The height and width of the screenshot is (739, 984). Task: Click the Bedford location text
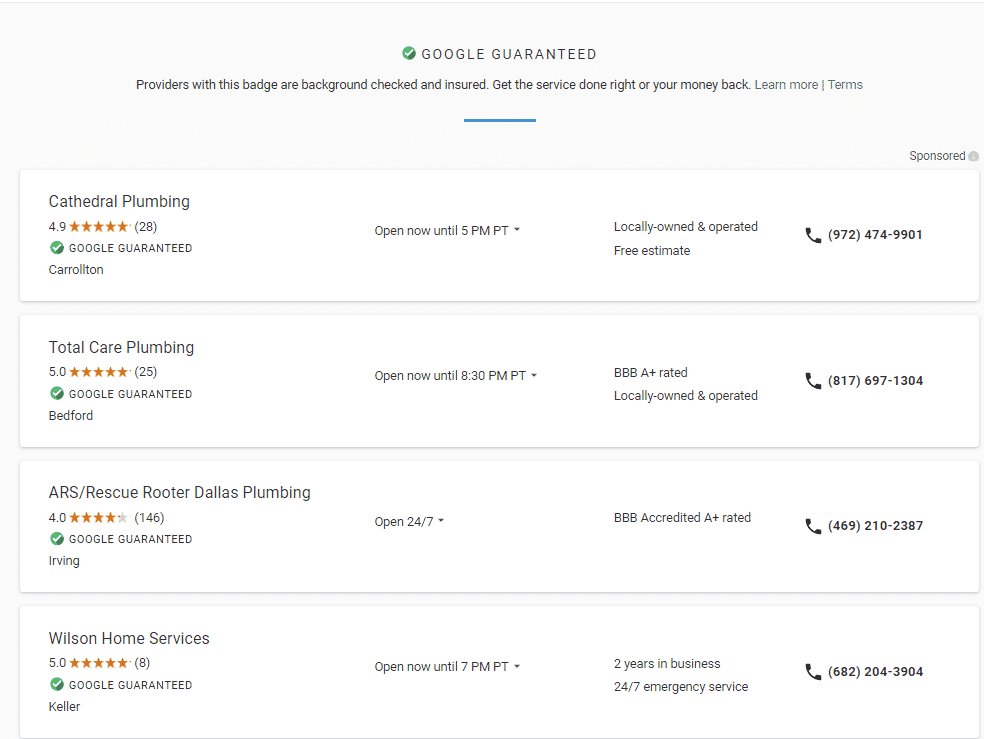(x=71, y=415)
